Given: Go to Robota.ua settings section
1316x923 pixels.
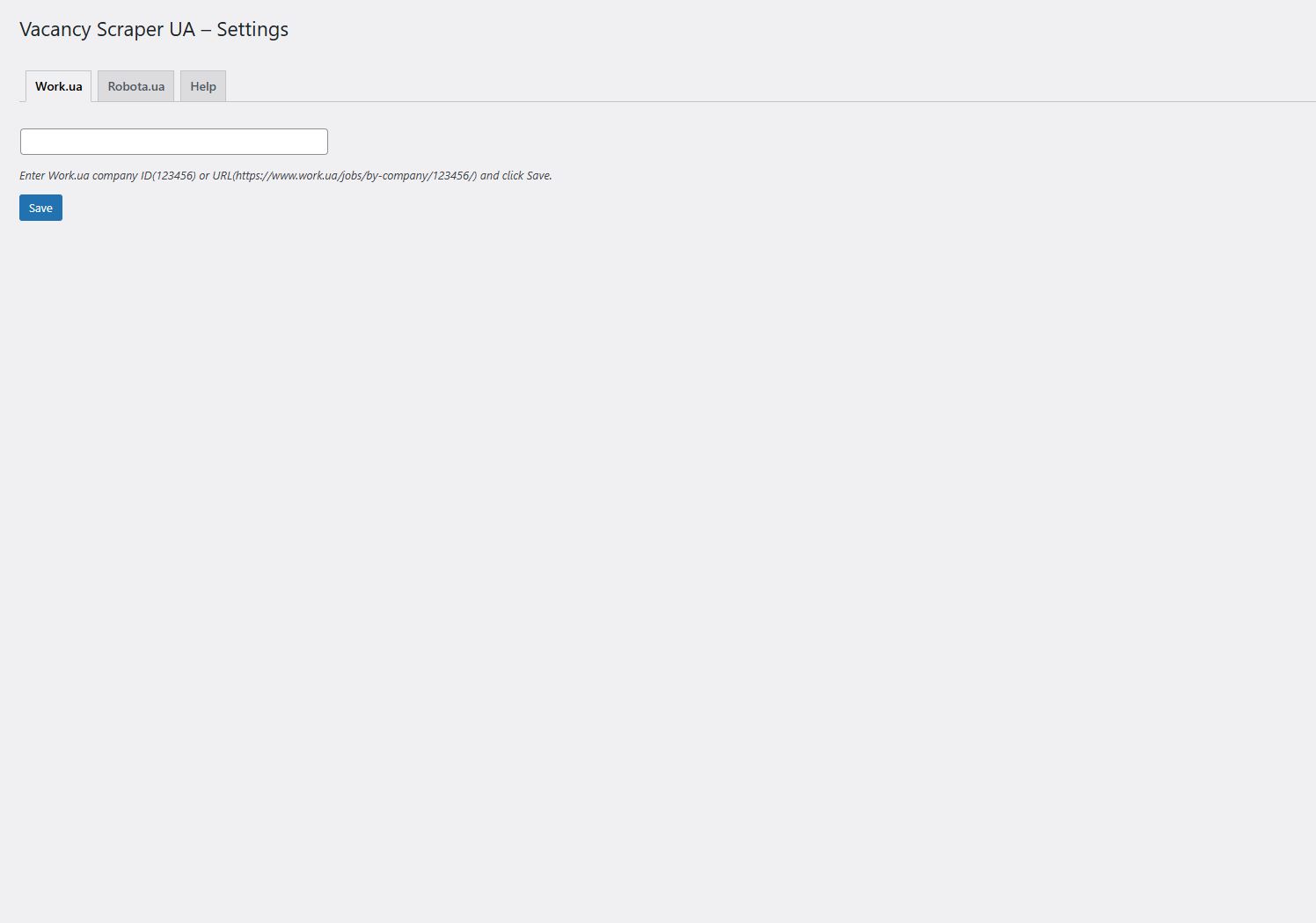Looking at the screenshot, I should click(x=135, y=86).
